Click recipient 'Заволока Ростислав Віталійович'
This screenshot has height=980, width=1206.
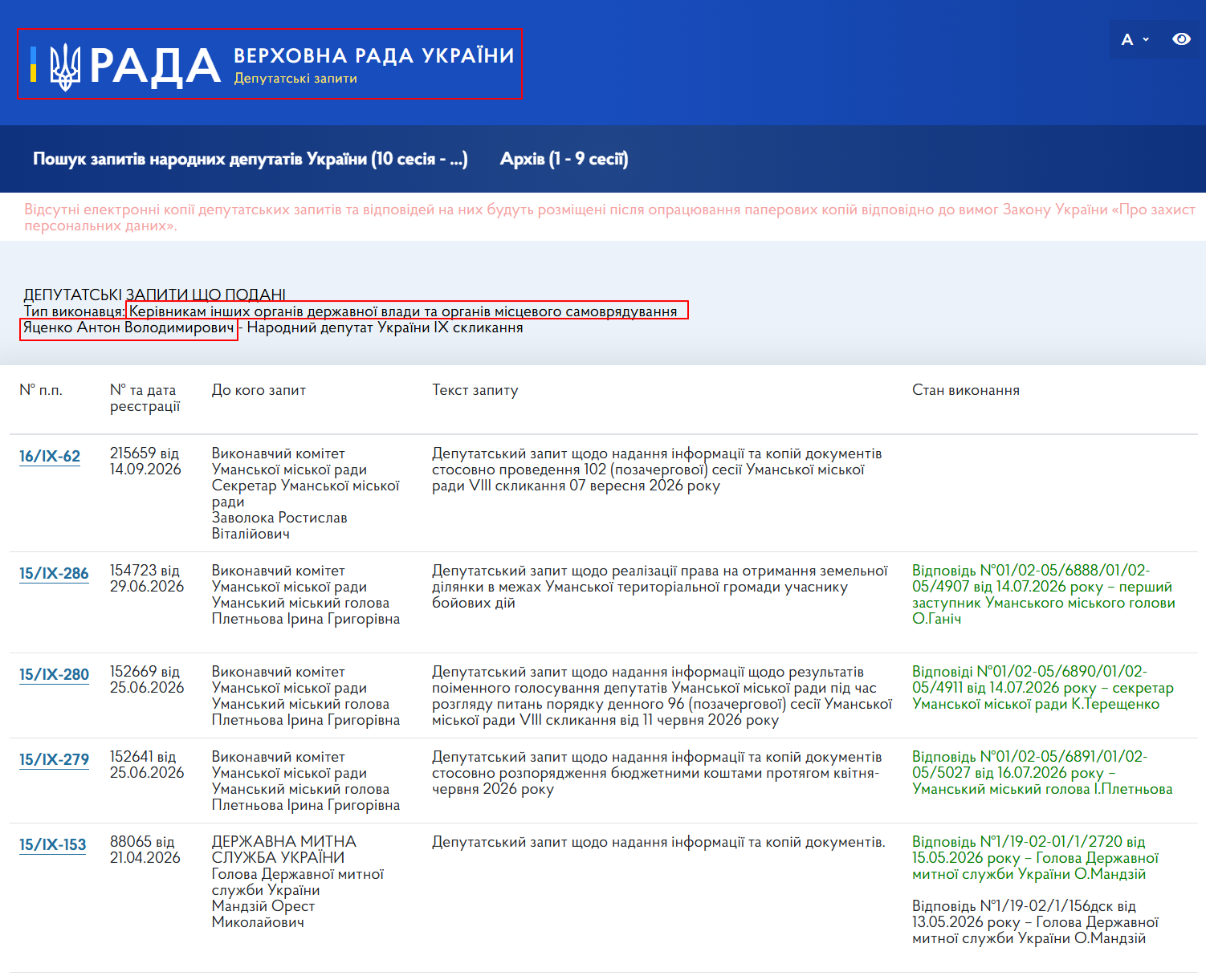coord(279,526)
